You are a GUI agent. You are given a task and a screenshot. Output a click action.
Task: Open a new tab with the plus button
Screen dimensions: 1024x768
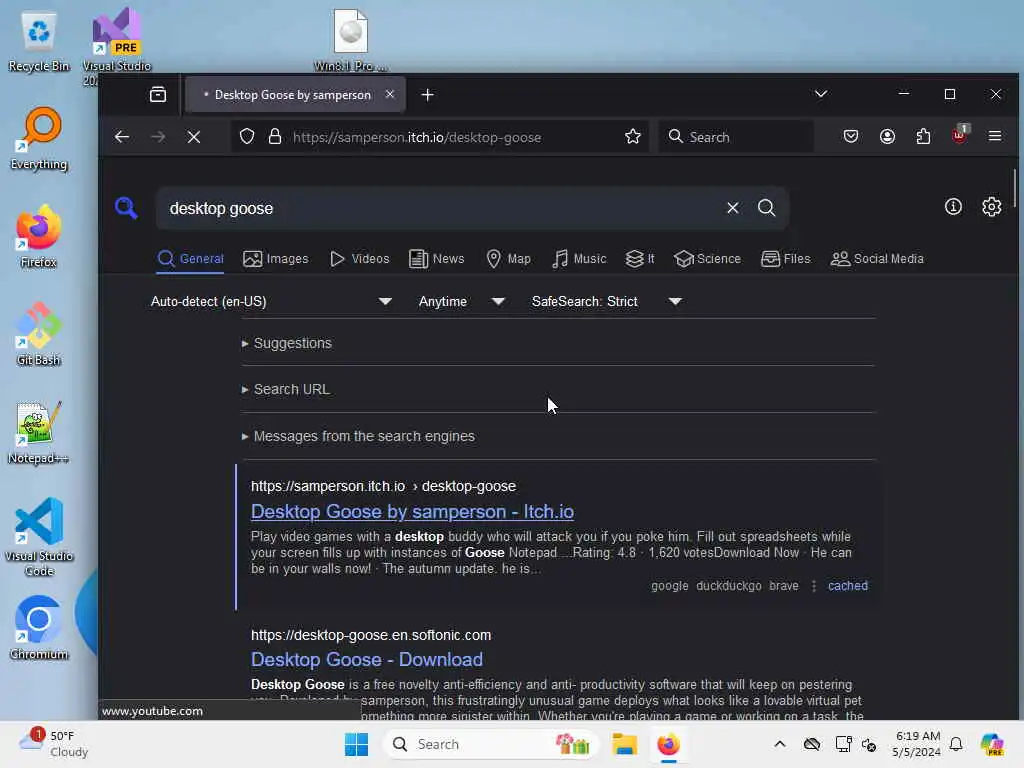[x=427, y=95]
